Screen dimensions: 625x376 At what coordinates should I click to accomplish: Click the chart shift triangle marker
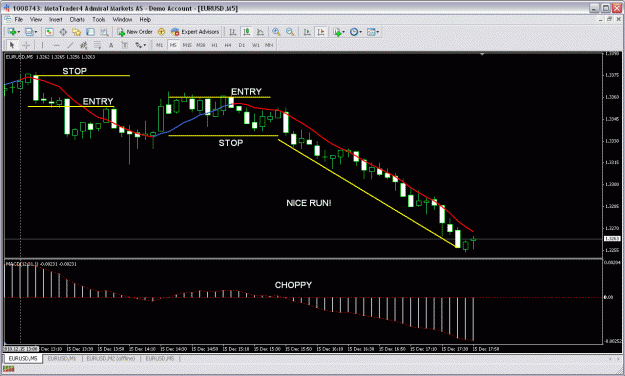click(x=482, y=54)
